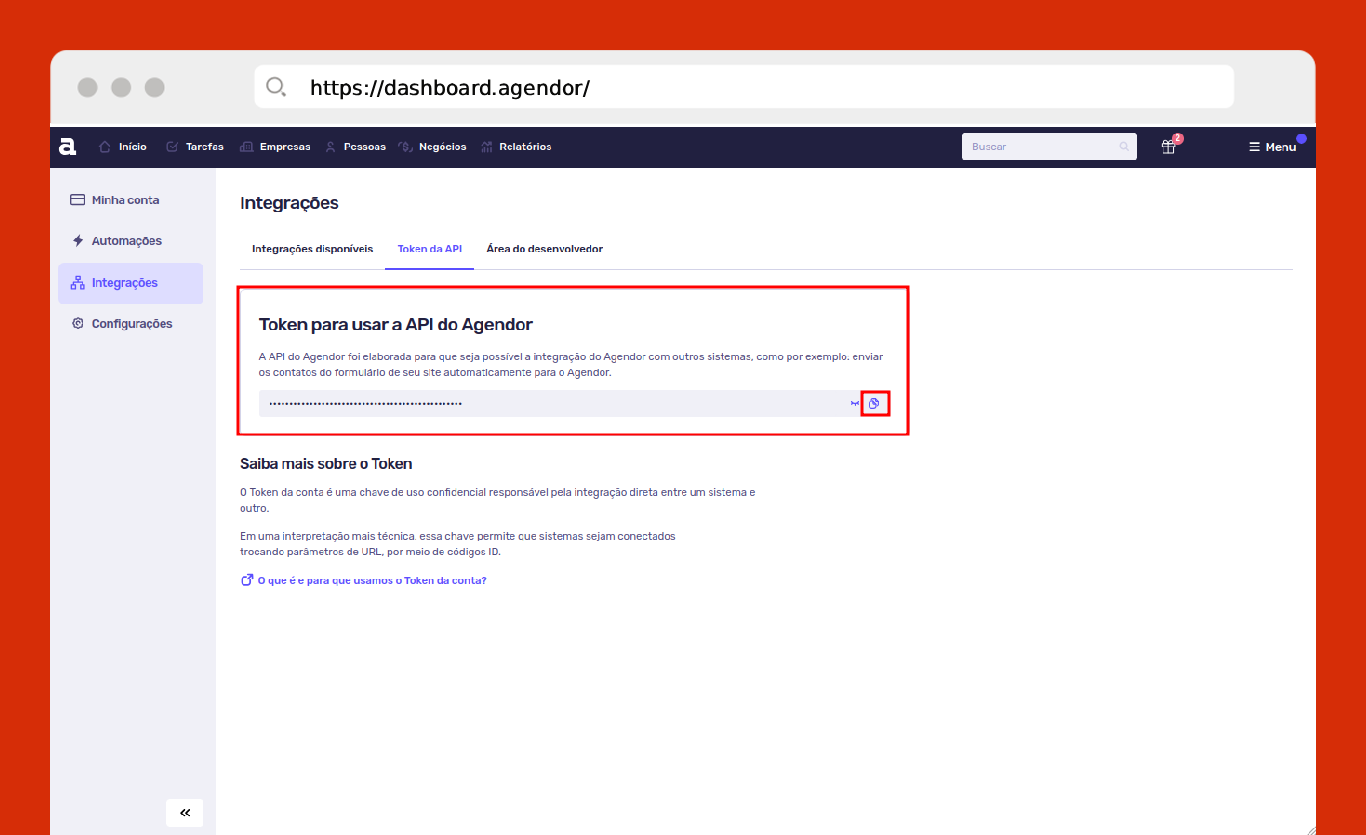The width and height of the screenshot is (1366, 835).
Task: Collapse the sidebar with double chevron
Action: click(x=185, y=812)
